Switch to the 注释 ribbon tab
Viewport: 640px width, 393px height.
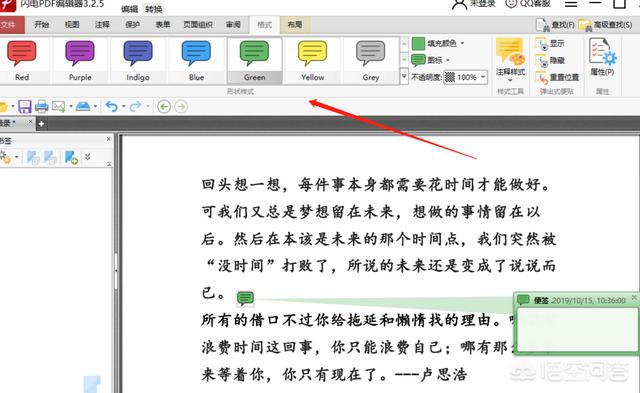point(102,25)
